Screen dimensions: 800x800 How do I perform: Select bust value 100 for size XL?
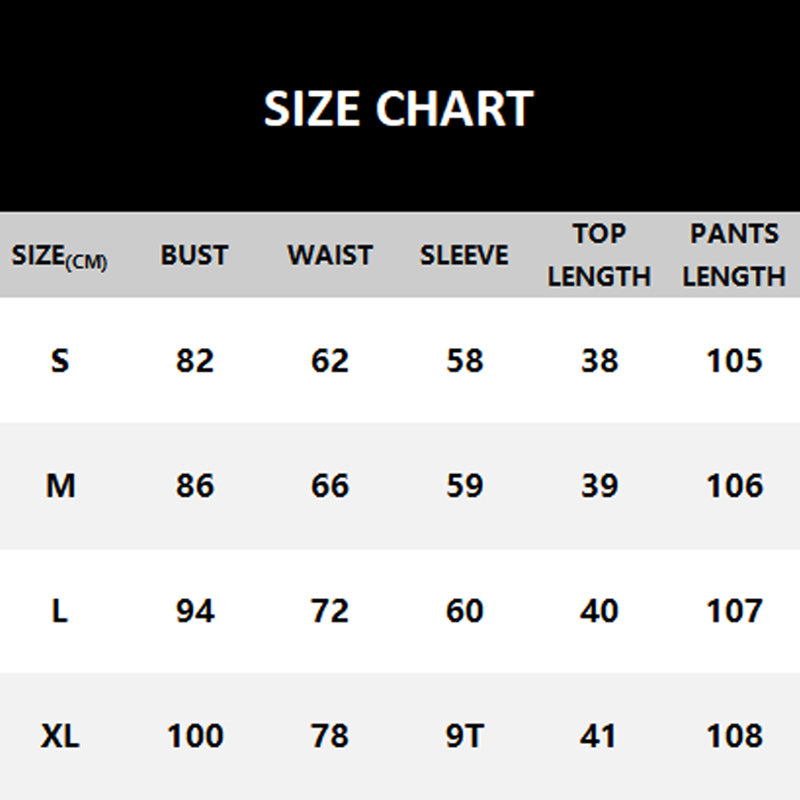[x=195, y=737]
